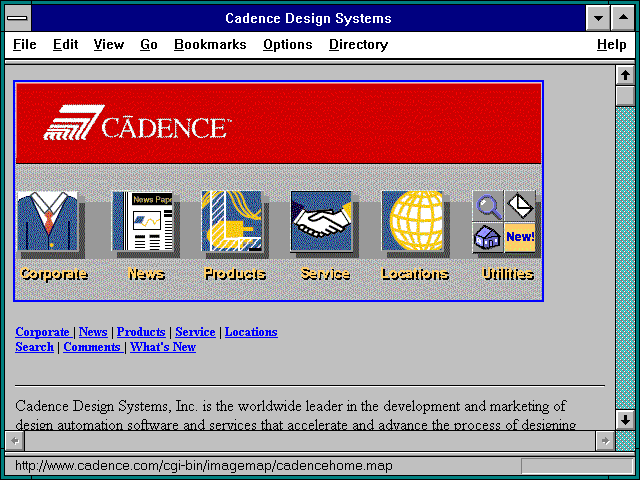Follow the What's New text link
Viewport: 640px width, 480px height.
[163, 347]
